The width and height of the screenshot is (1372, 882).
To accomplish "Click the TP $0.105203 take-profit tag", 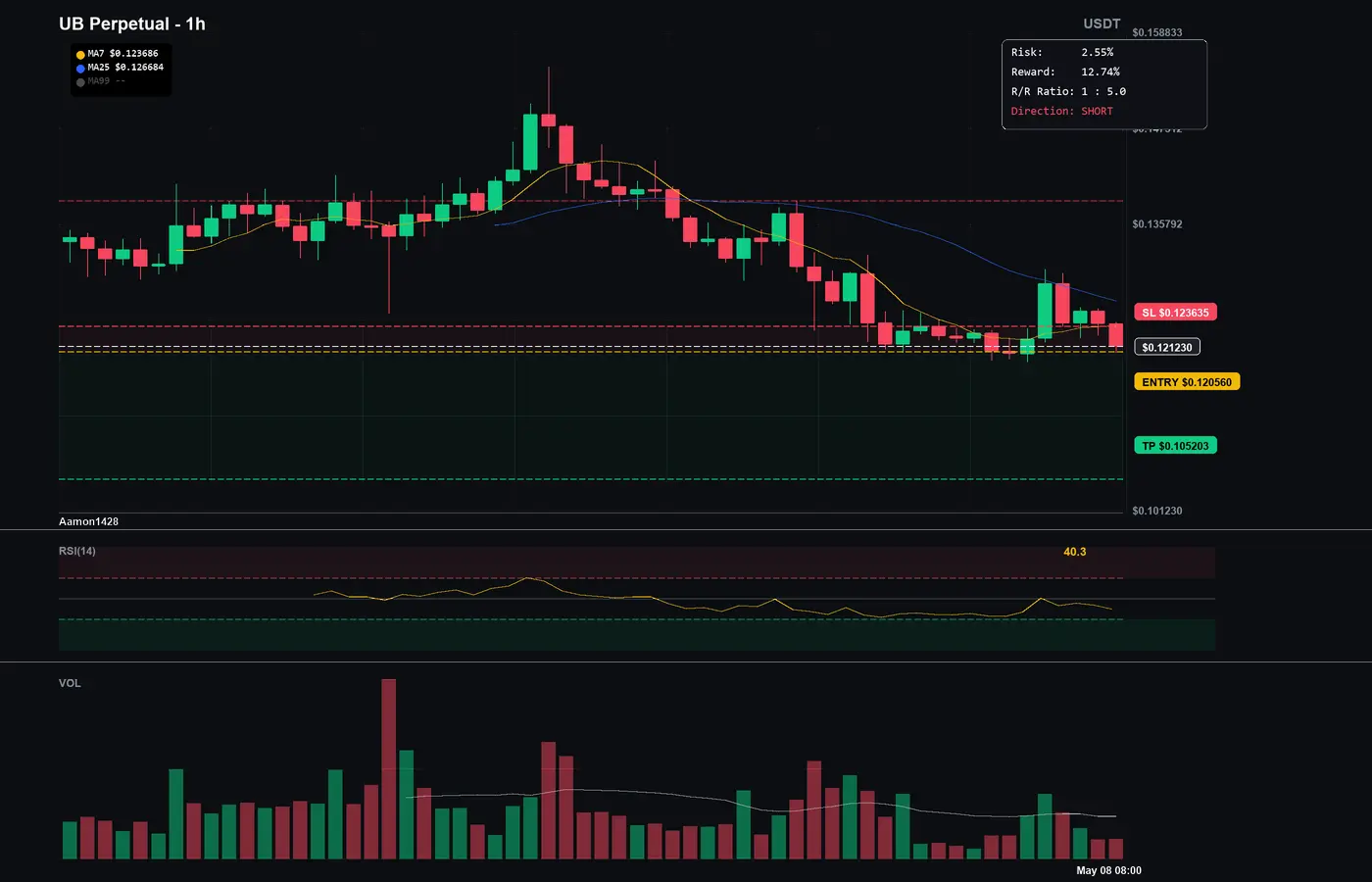I will pos(1175,446).
